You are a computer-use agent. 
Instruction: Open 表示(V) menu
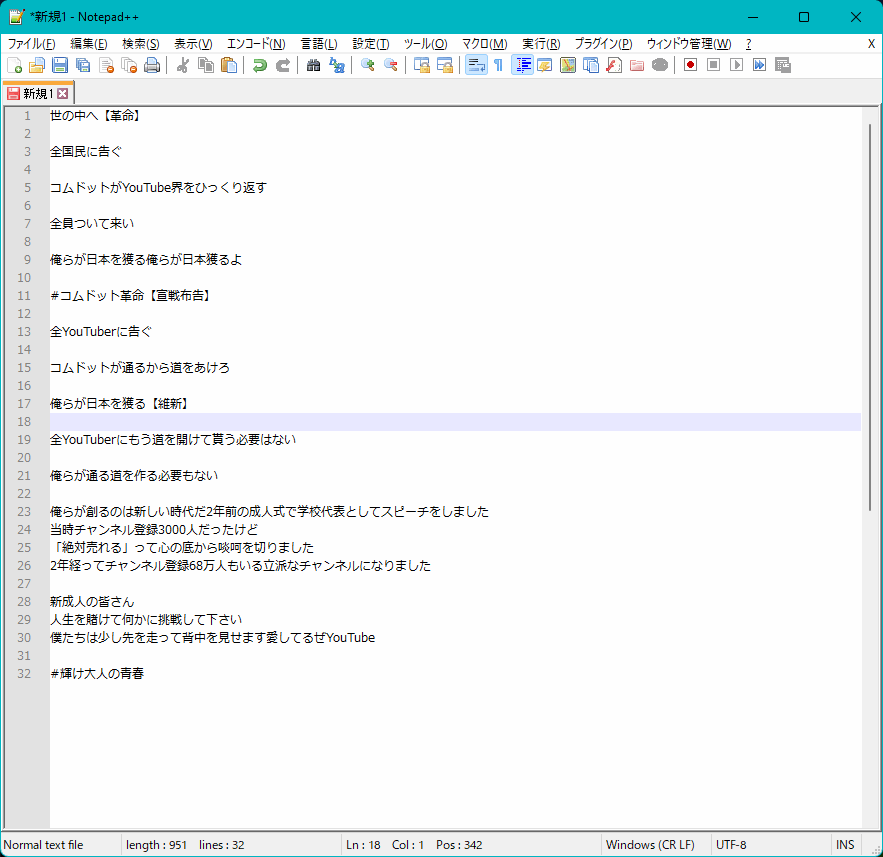point(193,44)
